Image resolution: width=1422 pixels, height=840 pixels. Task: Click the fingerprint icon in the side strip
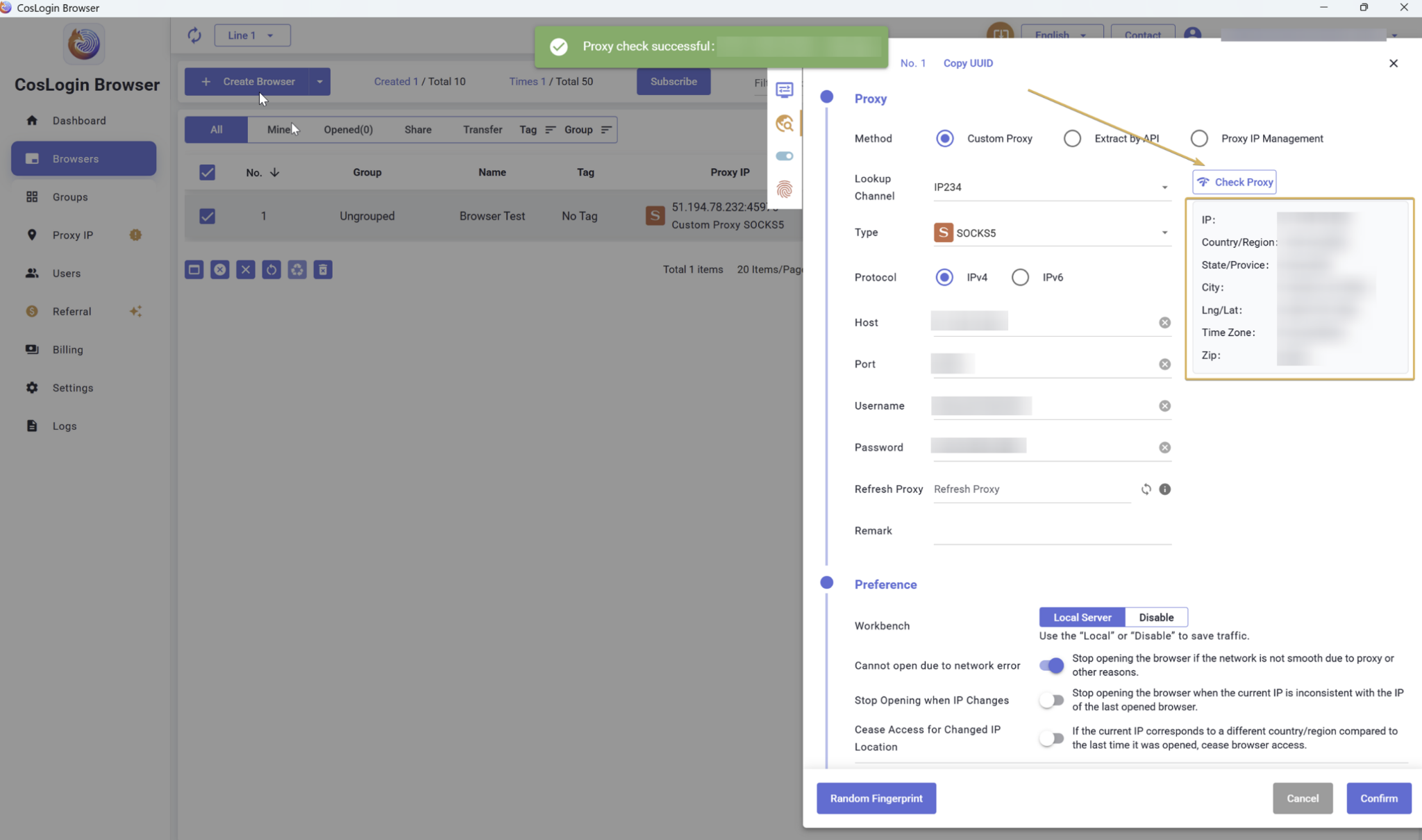(785, 190)
